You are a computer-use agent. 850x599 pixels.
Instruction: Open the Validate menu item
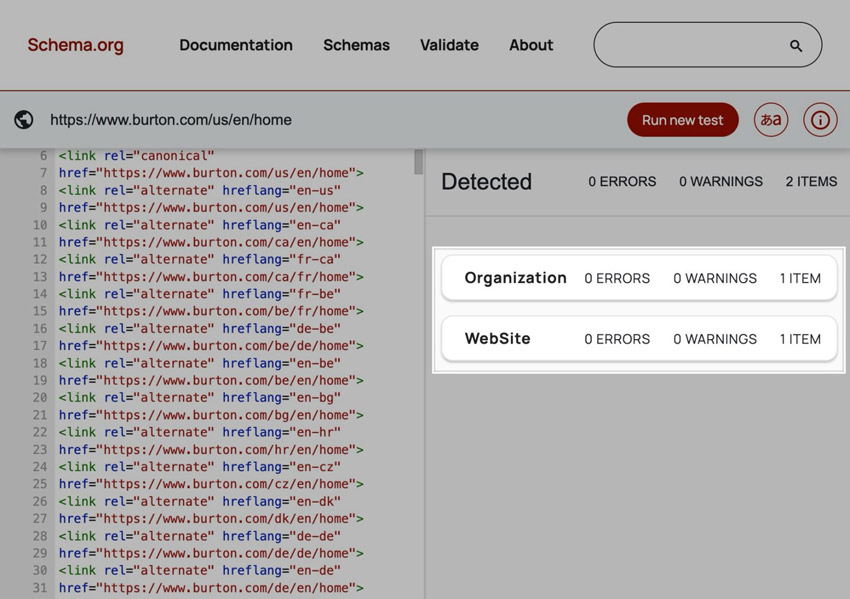pyautogui.click(x=449, y=45)
